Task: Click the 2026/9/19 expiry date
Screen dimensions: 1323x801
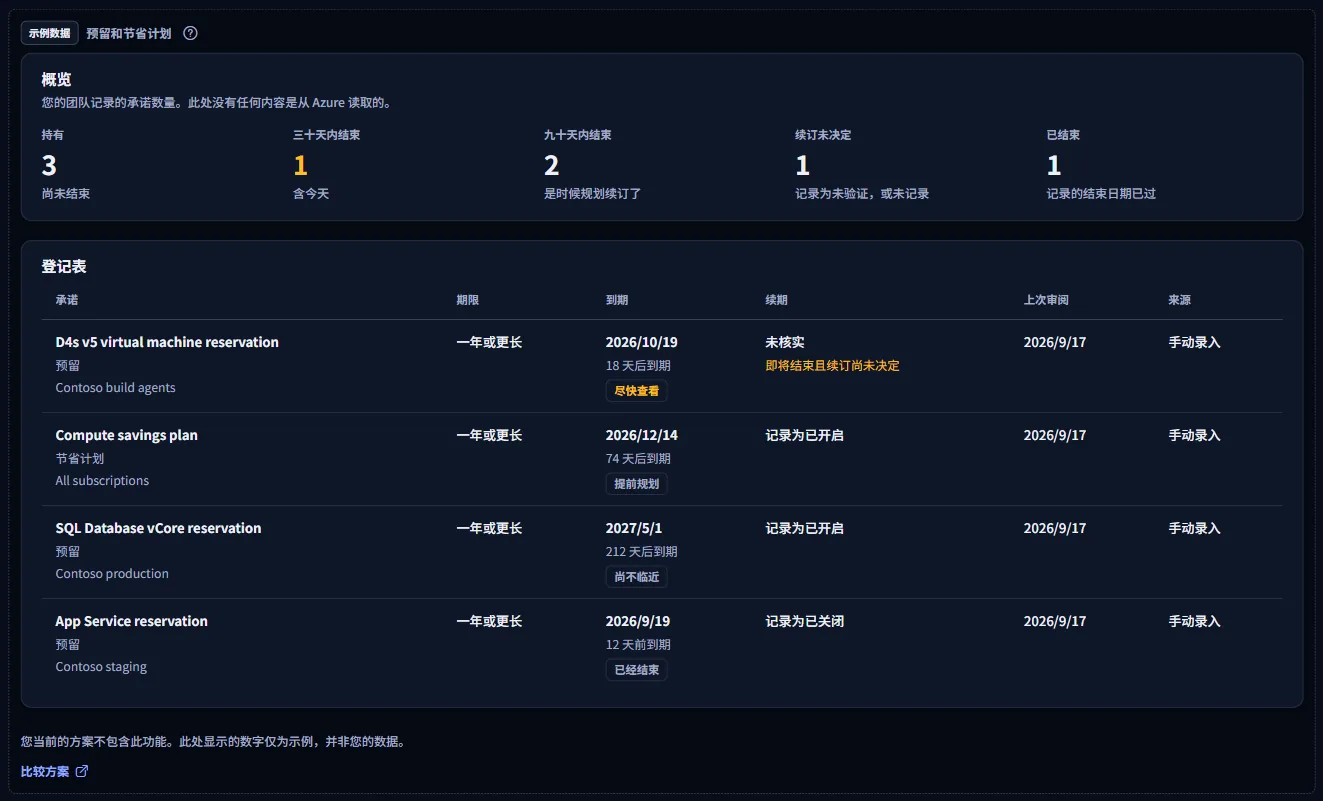Action: click(638, 621)
